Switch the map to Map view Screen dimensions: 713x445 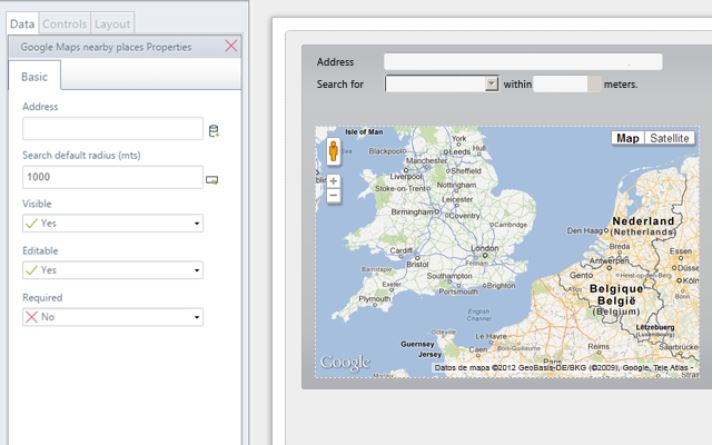click(x=628, y=138)
